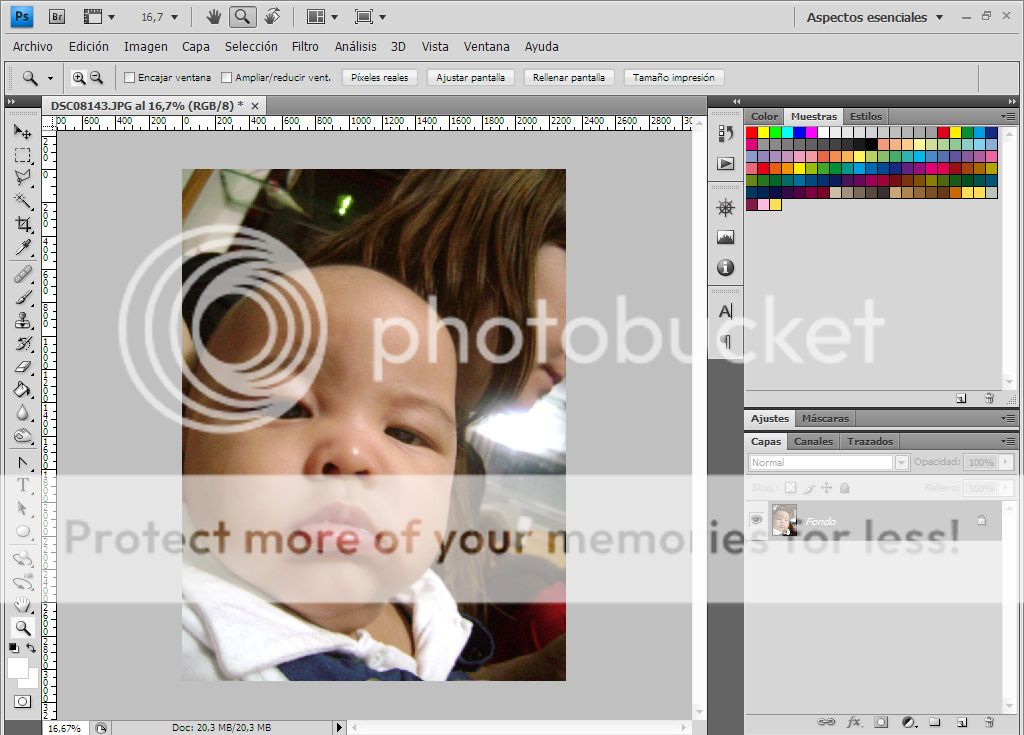Click the Tamaño impresión button
Screen dimensions: 1024x735
point(673,78)
